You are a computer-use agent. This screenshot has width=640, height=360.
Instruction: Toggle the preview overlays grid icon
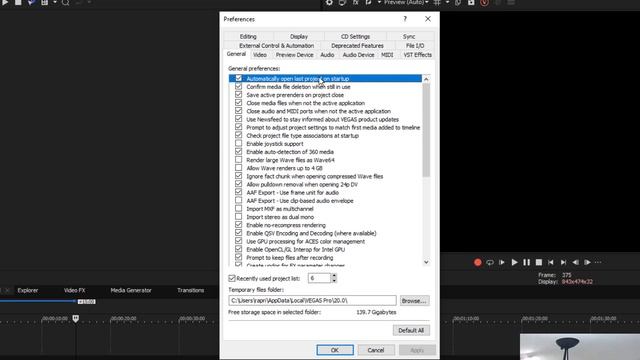[437, 2]
